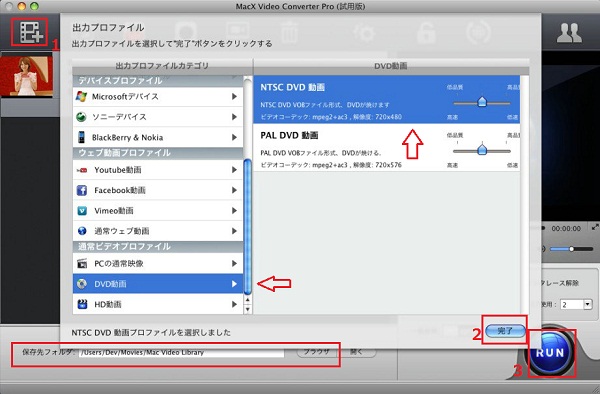Click the BlackBerry phone icon
This screenshot has width=600, height=394.
(81, 137)
